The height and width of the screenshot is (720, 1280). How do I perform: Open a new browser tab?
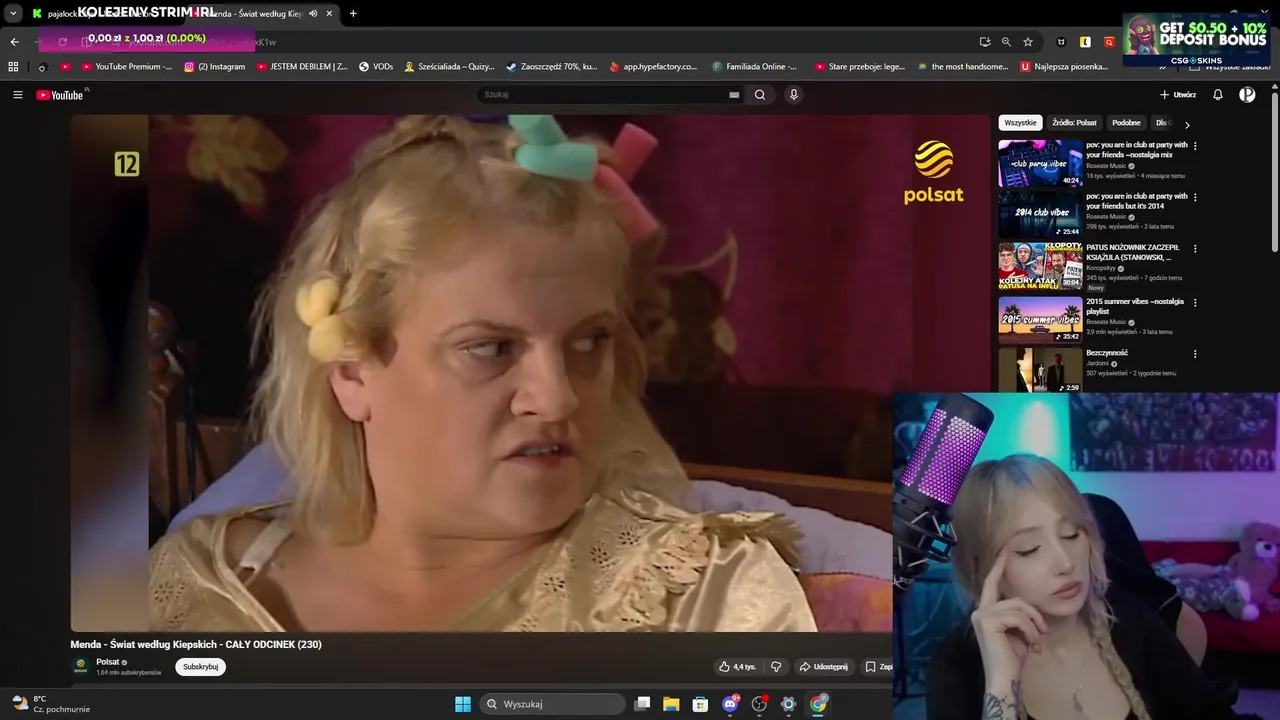click(353, 13)
